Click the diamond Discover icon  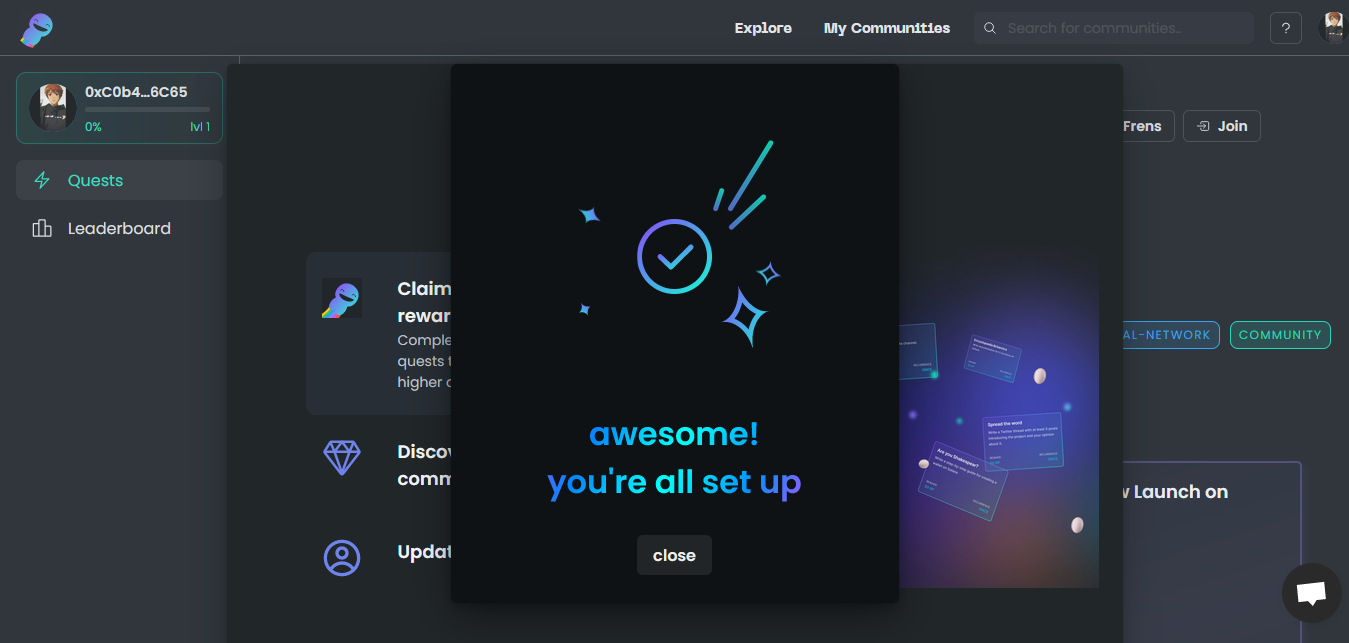coord(342,458)
